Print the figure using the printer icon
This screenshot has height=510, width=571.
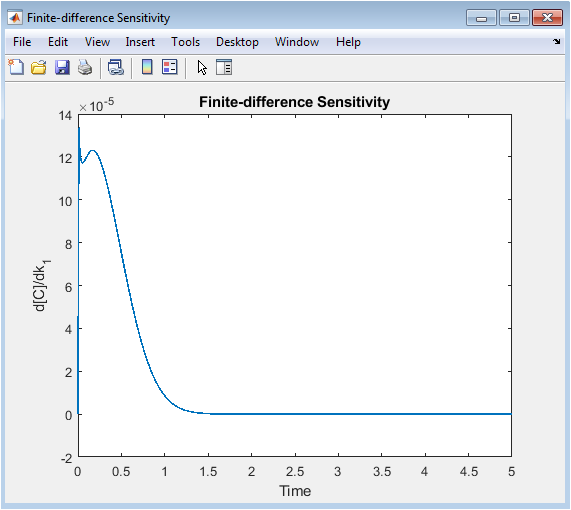pyautogui.click(x=85, y=67)
